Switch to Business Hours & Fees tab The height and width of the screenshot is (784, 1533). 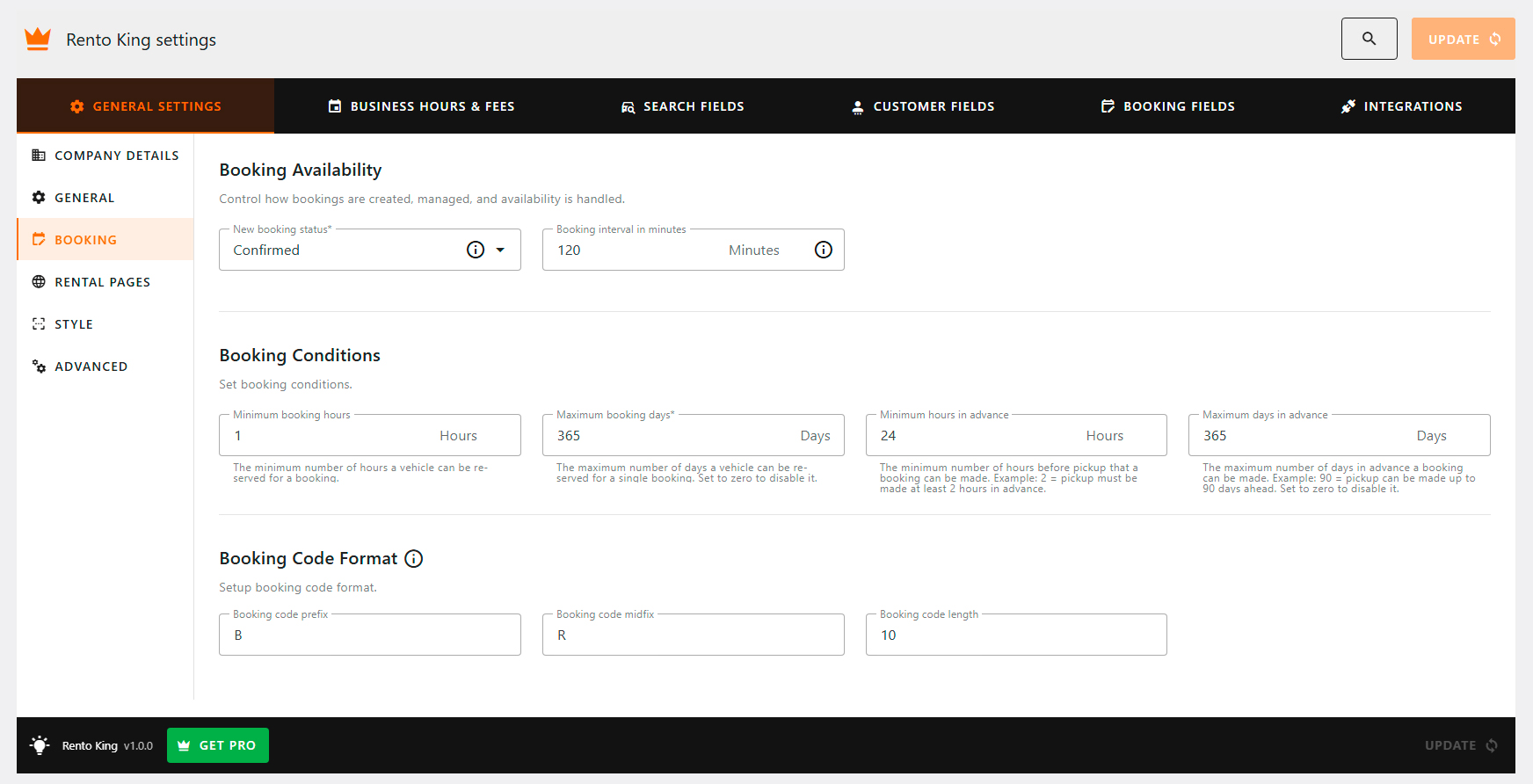pyautogui.click(x=421, y=106)
